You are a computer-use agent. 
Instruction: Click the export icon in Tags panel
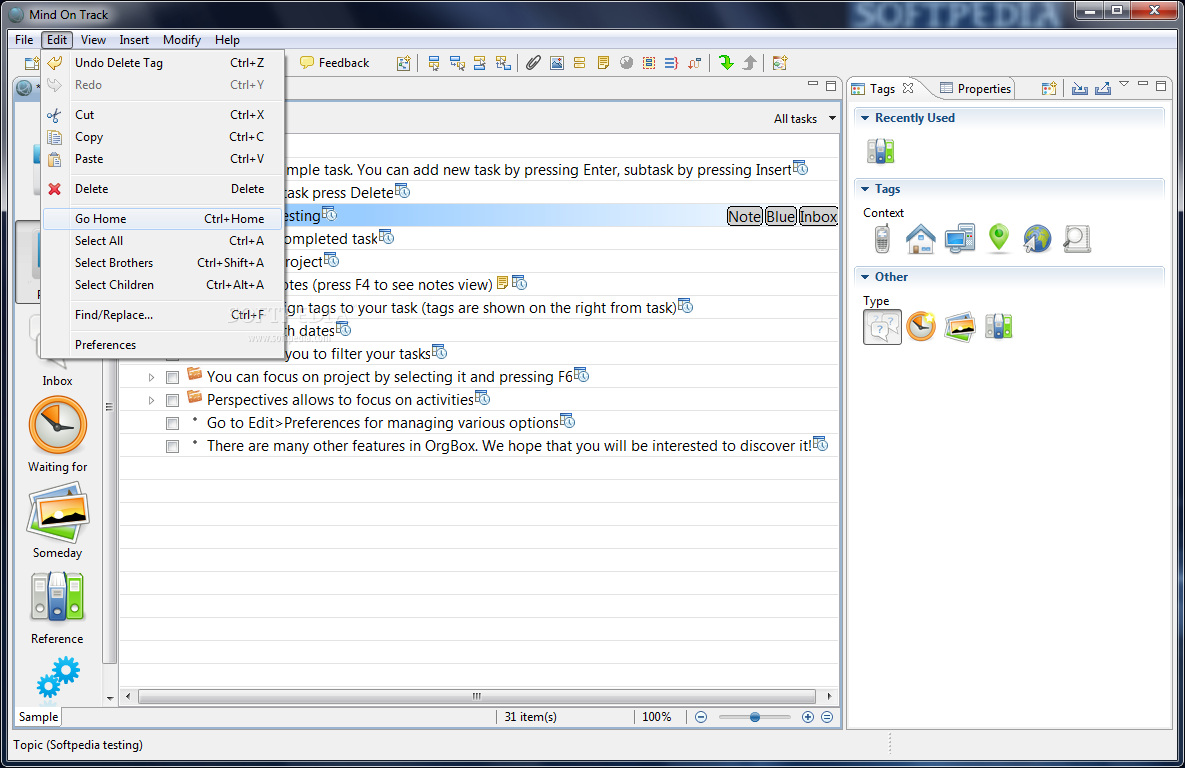1103,88
